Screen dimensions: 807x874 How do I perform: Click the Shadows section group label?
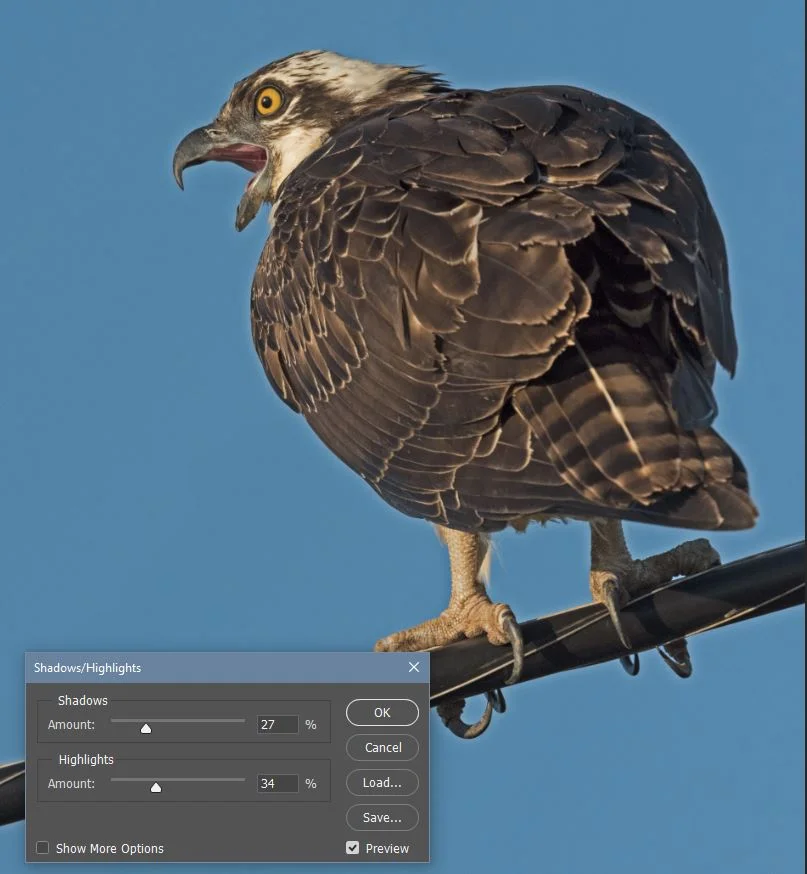point(82,700)
